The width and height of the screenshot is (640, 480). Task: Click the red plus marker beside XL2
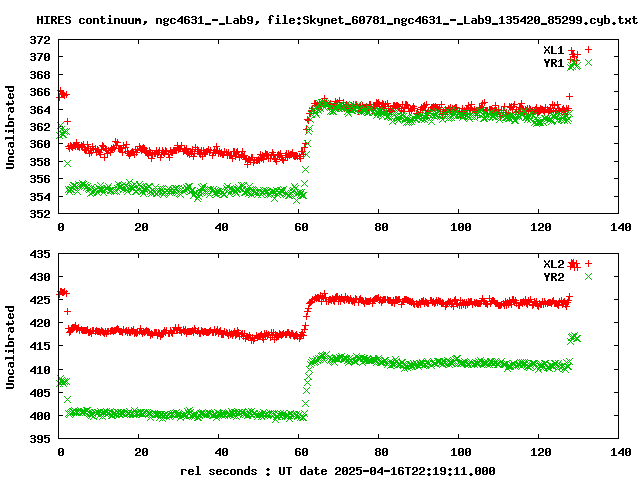point(588,264)
